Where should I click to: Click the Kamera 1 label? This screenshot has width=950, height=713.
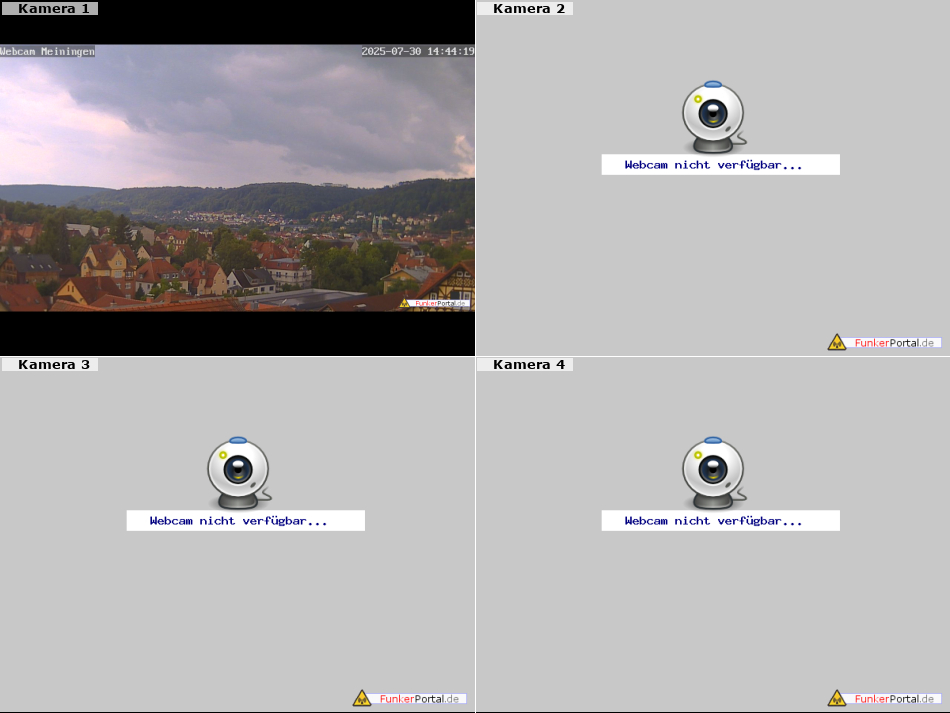(49, 8)
